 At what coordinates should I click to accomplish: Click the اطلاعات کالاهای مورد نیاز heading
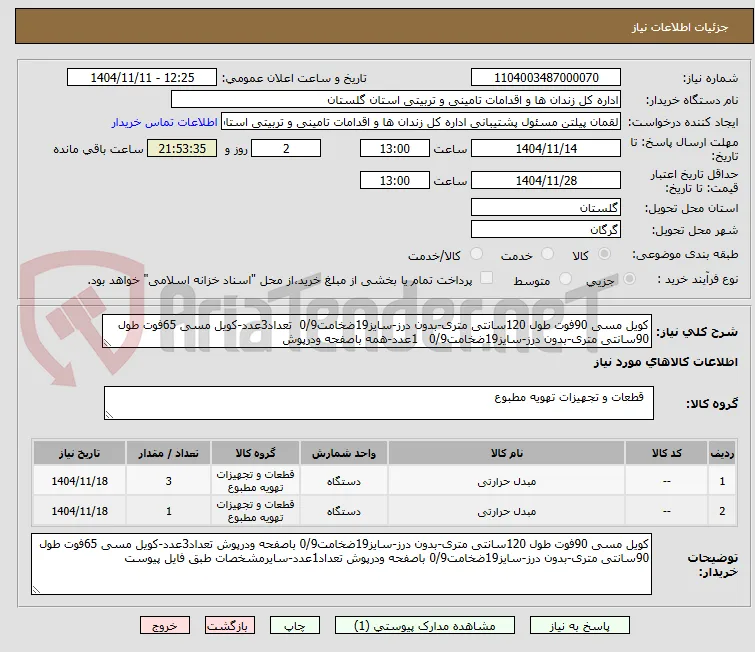(x=665, y=362)
